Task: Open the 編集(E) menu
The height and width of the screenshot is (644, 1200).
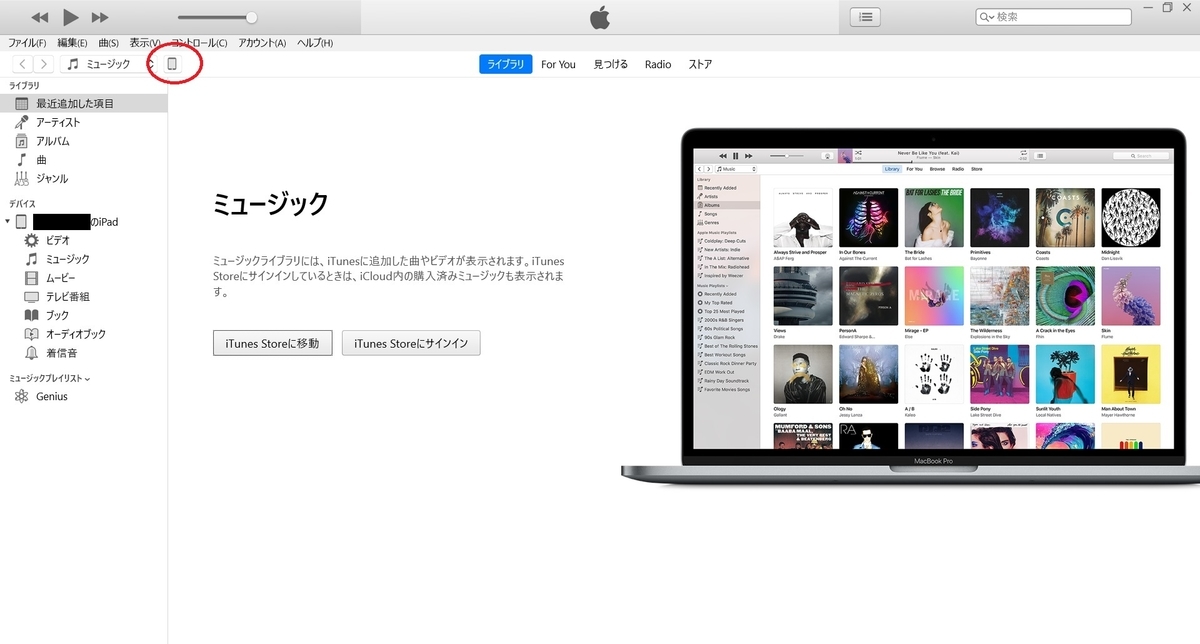Action: (x=72, y=43)
